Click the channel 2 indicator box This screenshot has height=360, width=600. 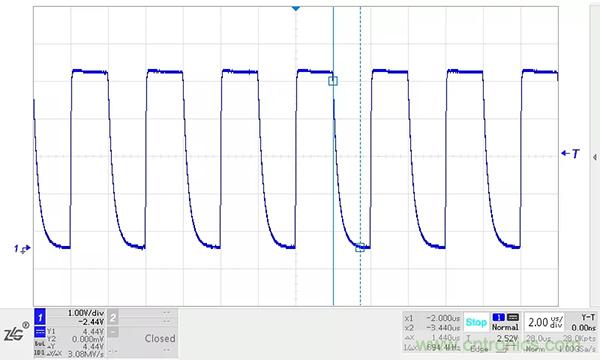point(113,317)
